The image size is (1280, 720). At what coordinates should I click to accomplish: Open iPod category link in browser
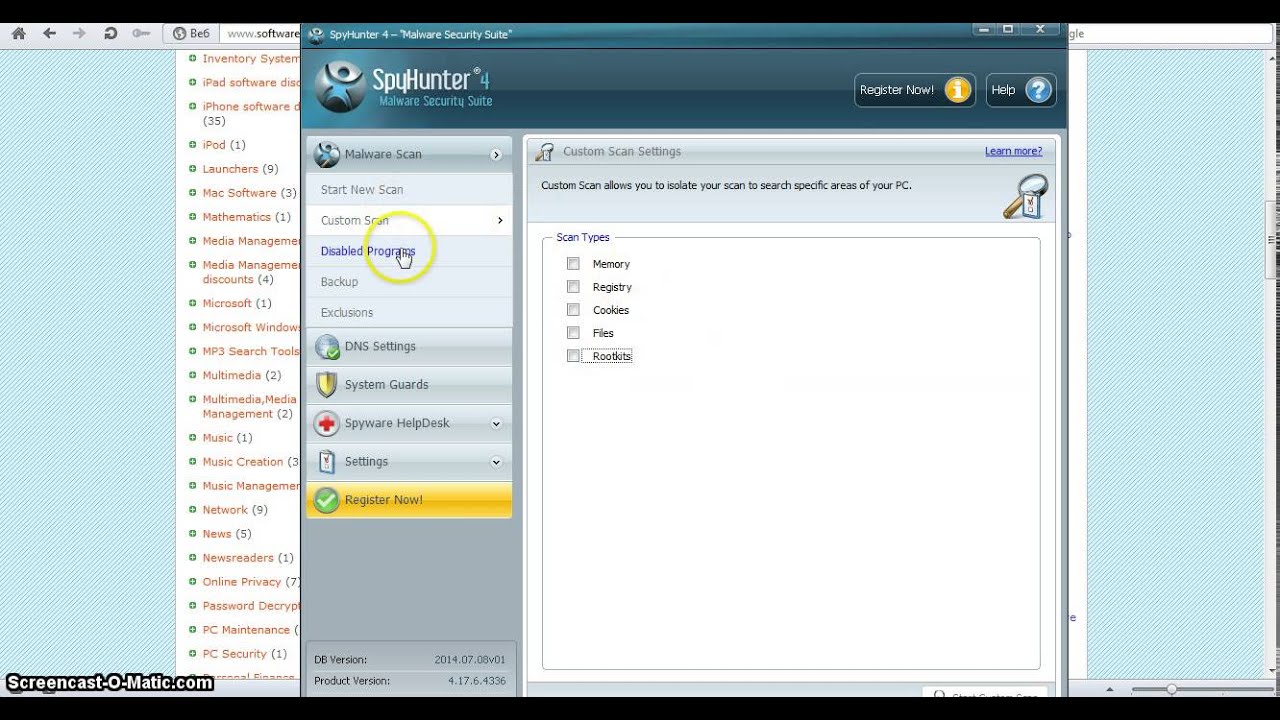214,145
